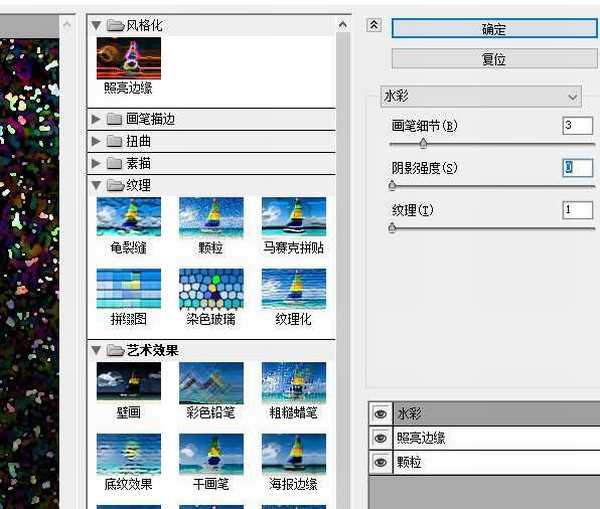Image resolution: width=600 pixels, height=509 pixels.
Task: Collapse the 艺术效果 filter category
Action: tap(97, 350)
